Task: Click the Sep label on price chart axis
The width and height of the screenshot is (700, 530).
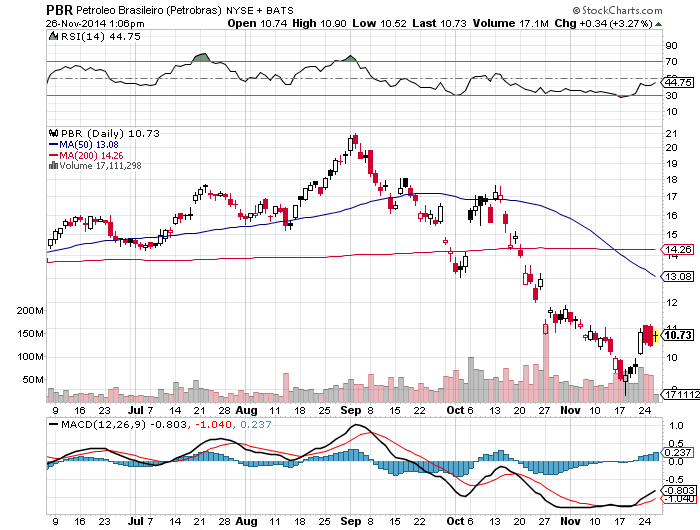Action: coord(351,410)
